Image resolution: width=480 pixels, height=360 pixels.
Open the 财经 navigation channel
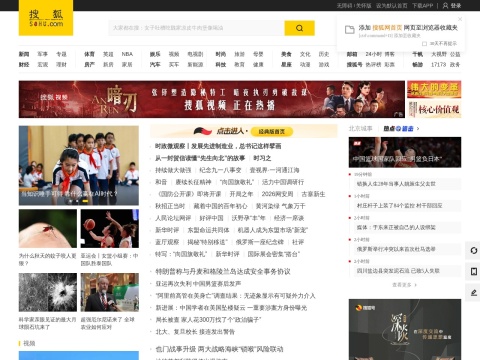24,64
